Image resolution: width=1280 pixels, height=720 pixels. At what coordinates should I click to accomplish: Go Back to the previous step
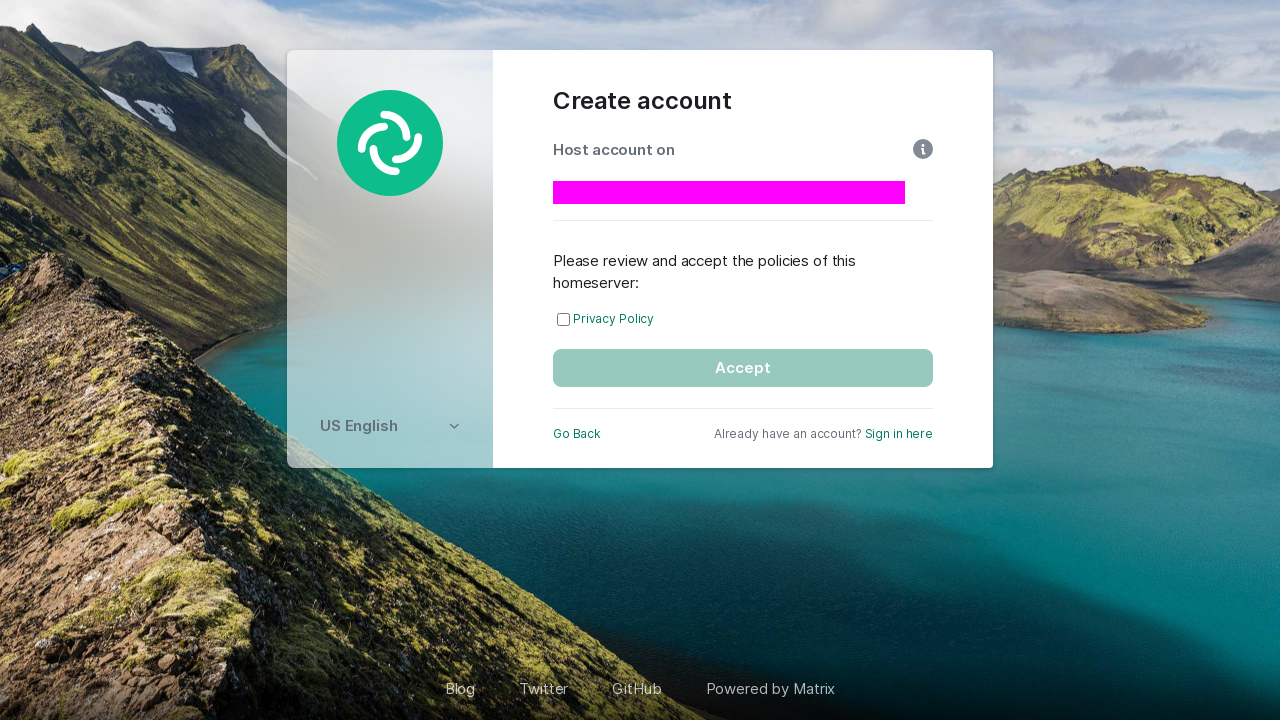(x=577, y=434)
